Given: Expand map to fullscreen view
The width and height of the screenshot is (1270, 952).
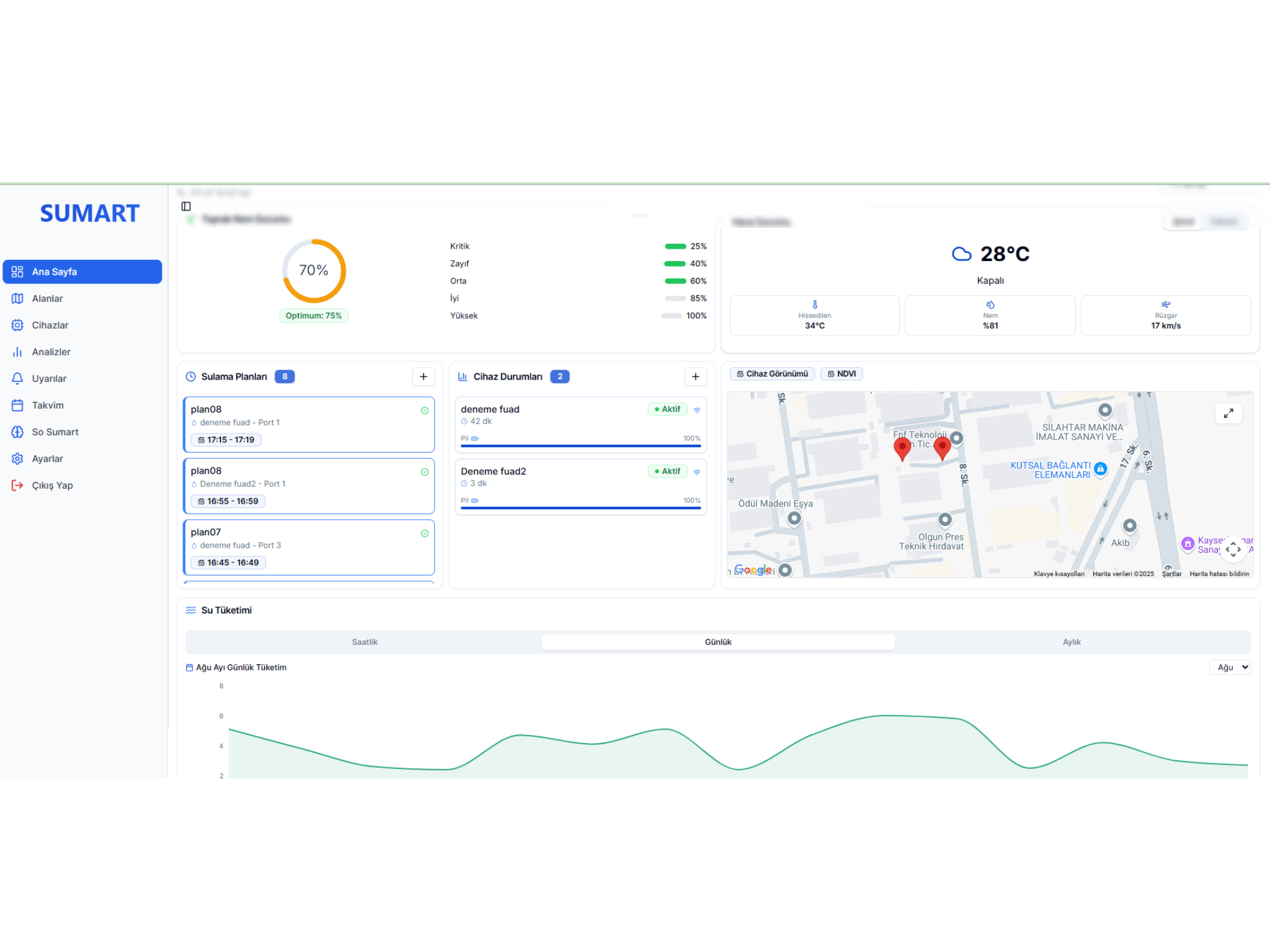Looking at the screenshot, I should tap(1228, 413).
